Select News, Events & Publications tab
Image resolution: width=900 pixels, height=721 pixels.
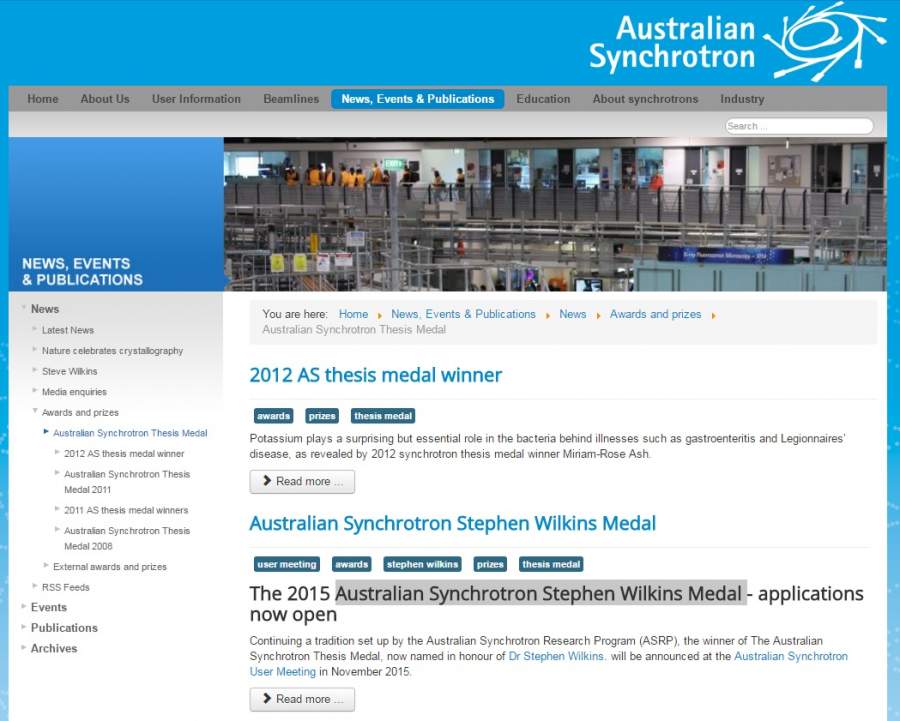tap(418, 99)
